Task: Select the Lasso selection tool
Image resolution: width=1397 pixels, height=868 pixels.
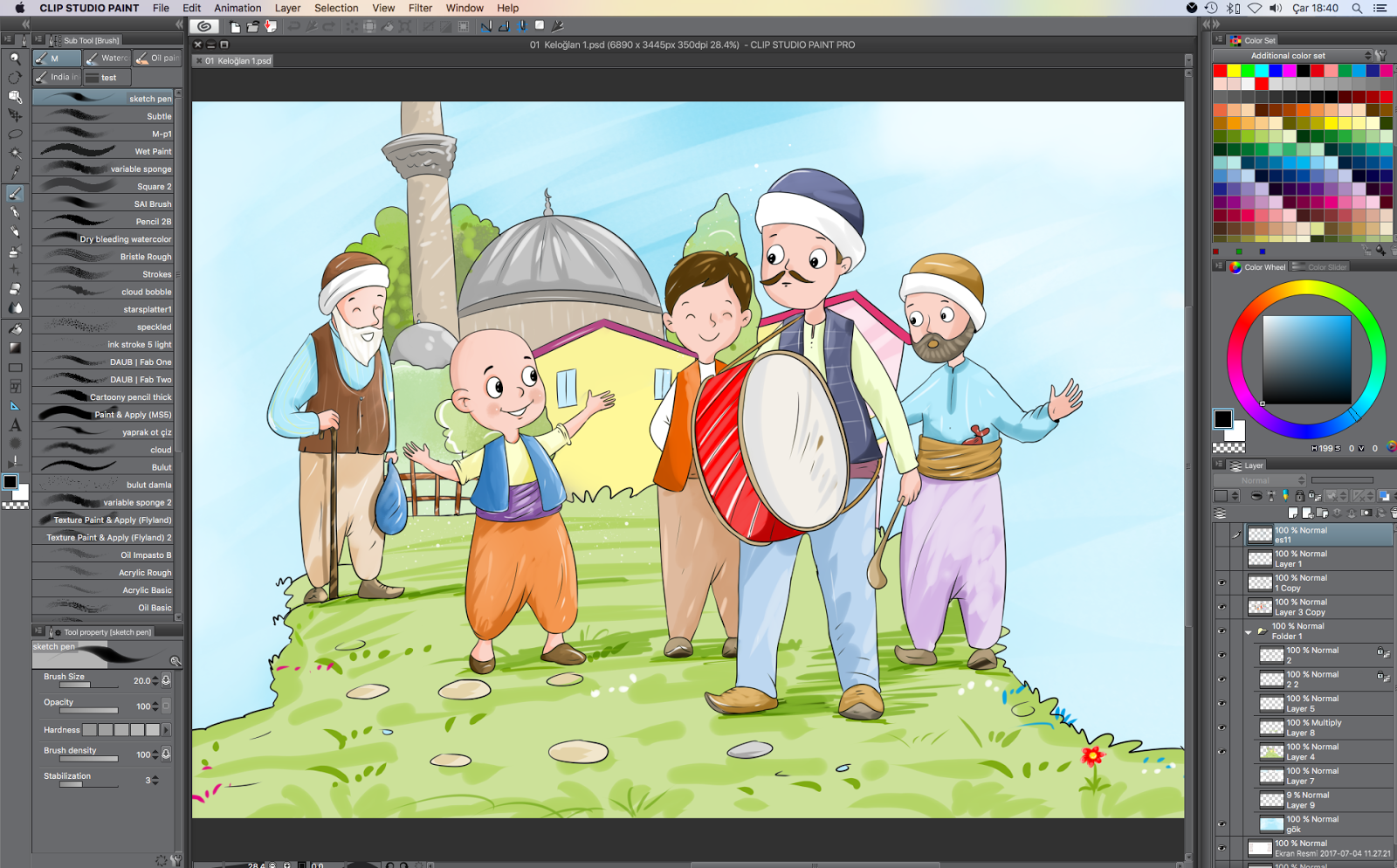Action: click(x=15, y=134)
